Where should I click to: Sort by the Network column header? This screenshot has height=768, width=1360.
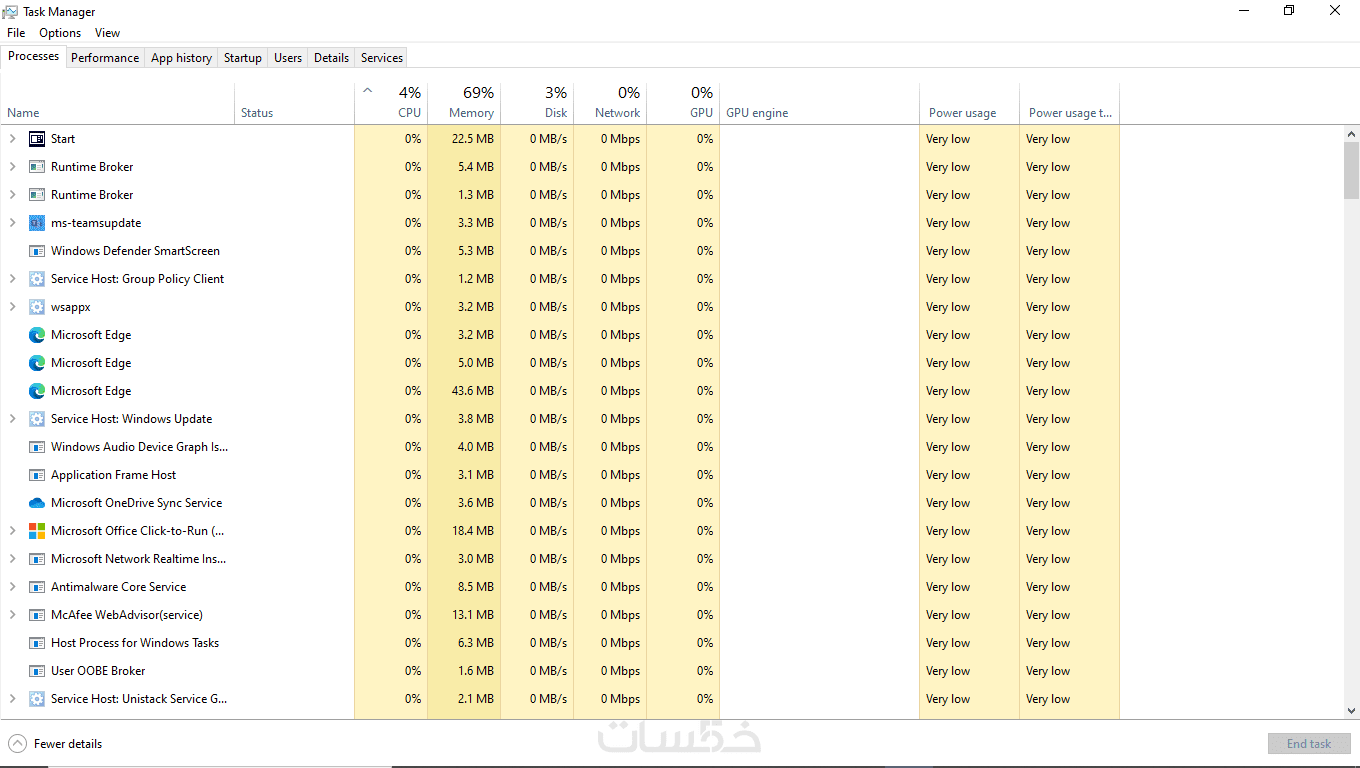pyautogui.click(x=610, y=103)
